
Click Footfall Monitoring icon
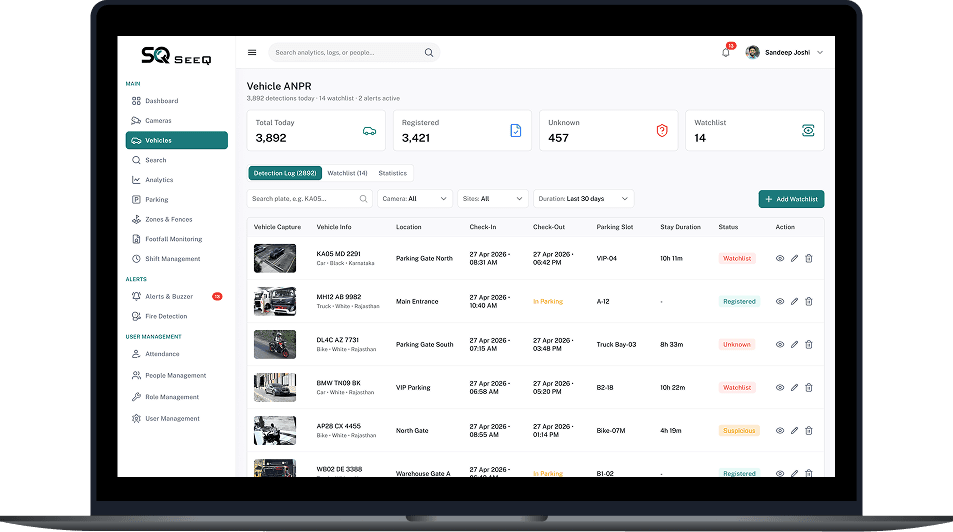pos(136,239)
